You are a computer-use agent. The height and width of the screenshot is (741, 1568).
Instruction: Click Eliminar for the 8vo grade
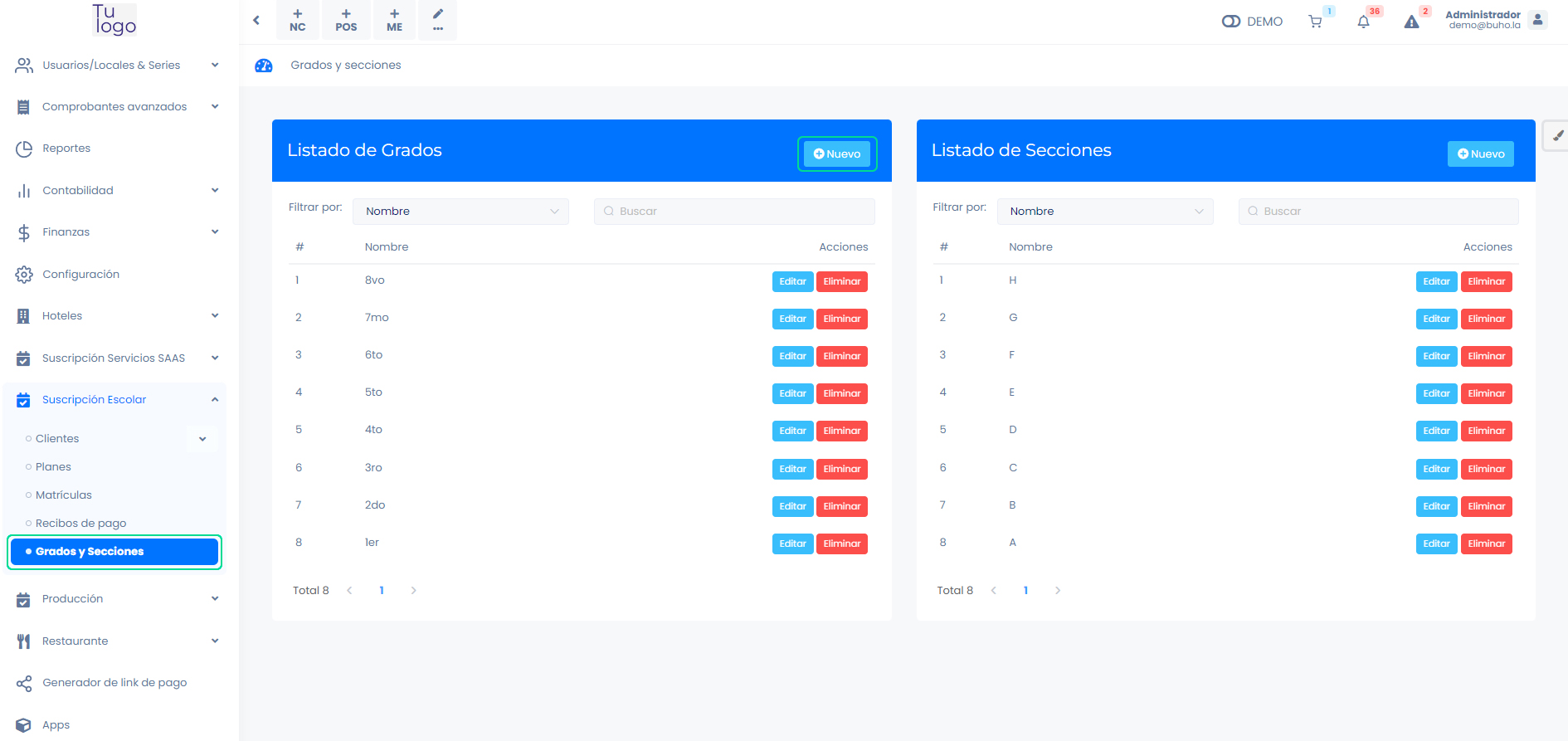point(841,282)
